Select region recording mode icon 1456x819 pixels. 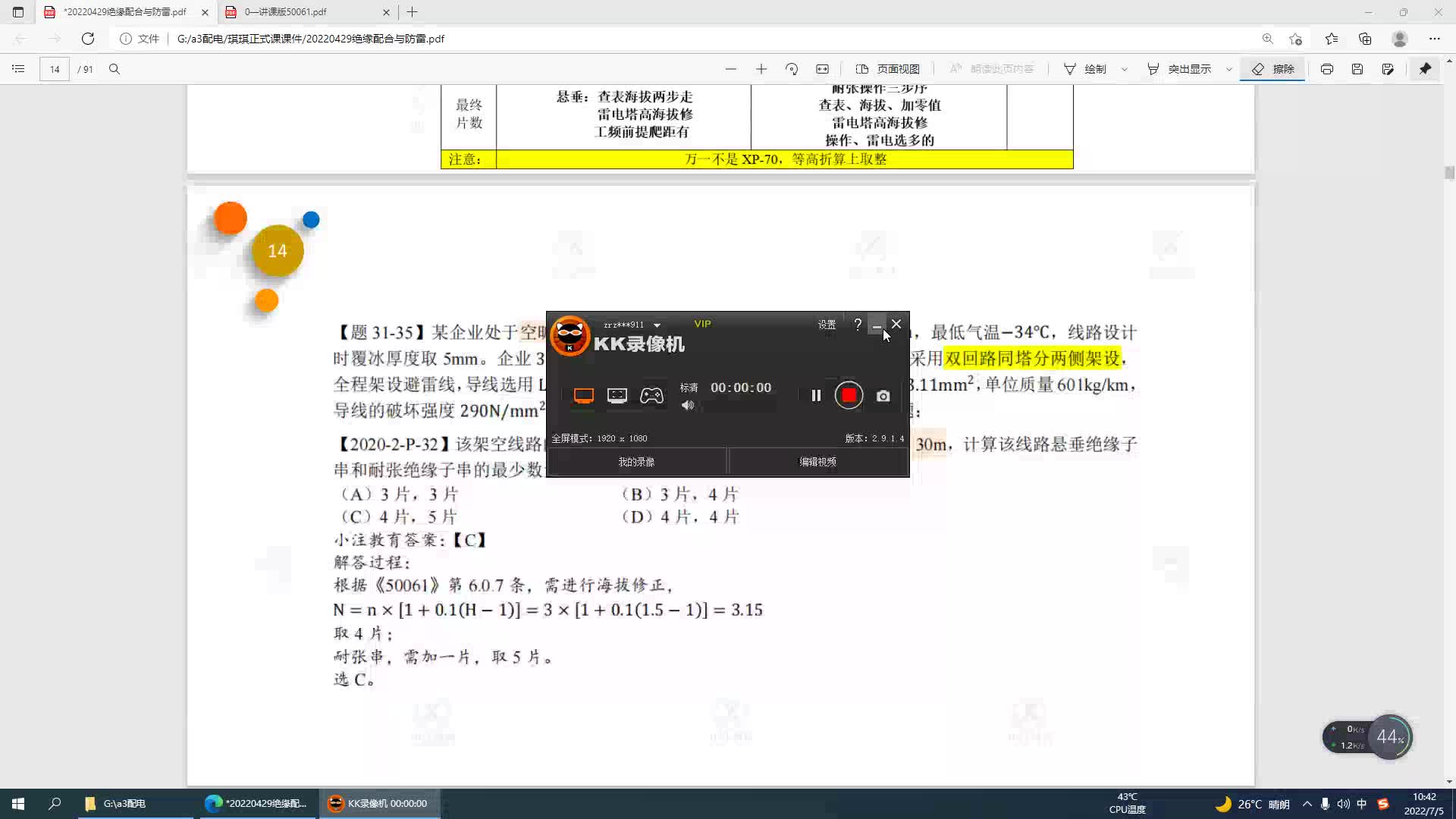[617, 395]
